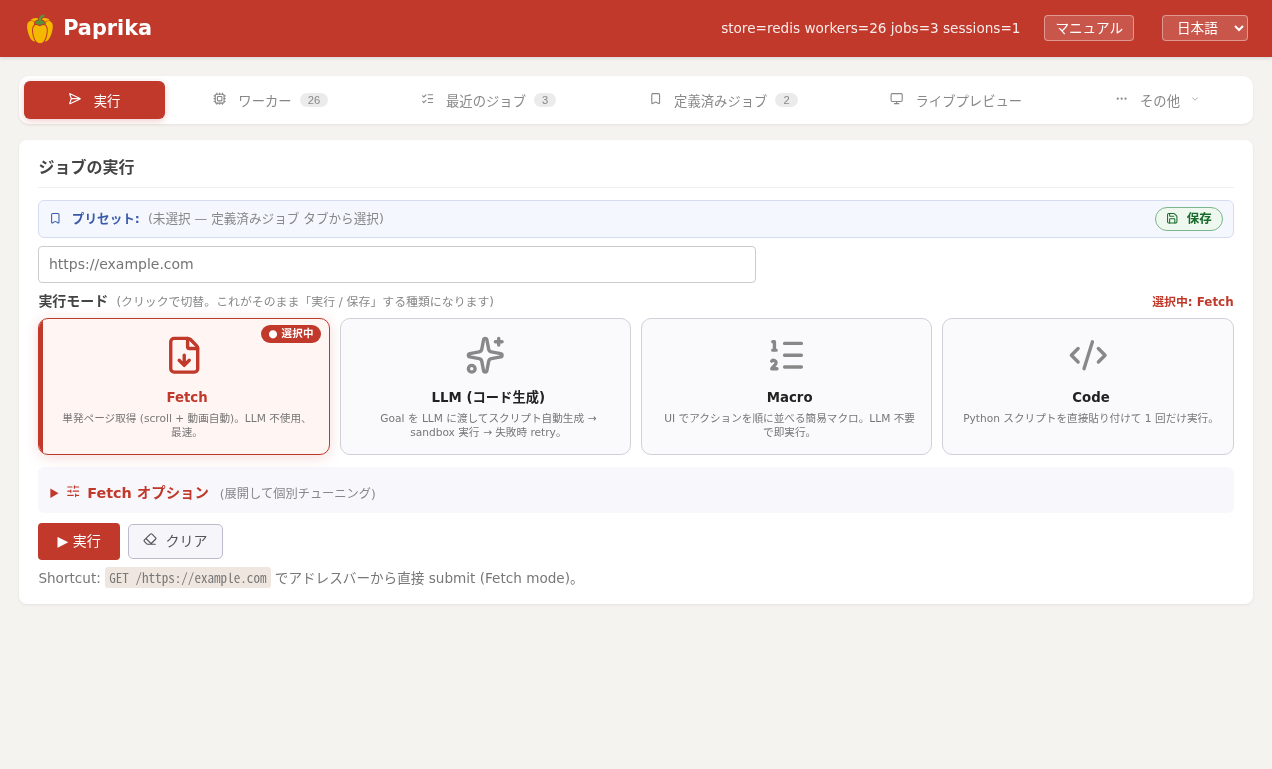Image resolution: width=1272 pixels, height=769 pixels.
Task: Save preset with the 保存 button
Action: pyautogui.click(x=1189, y=219)
